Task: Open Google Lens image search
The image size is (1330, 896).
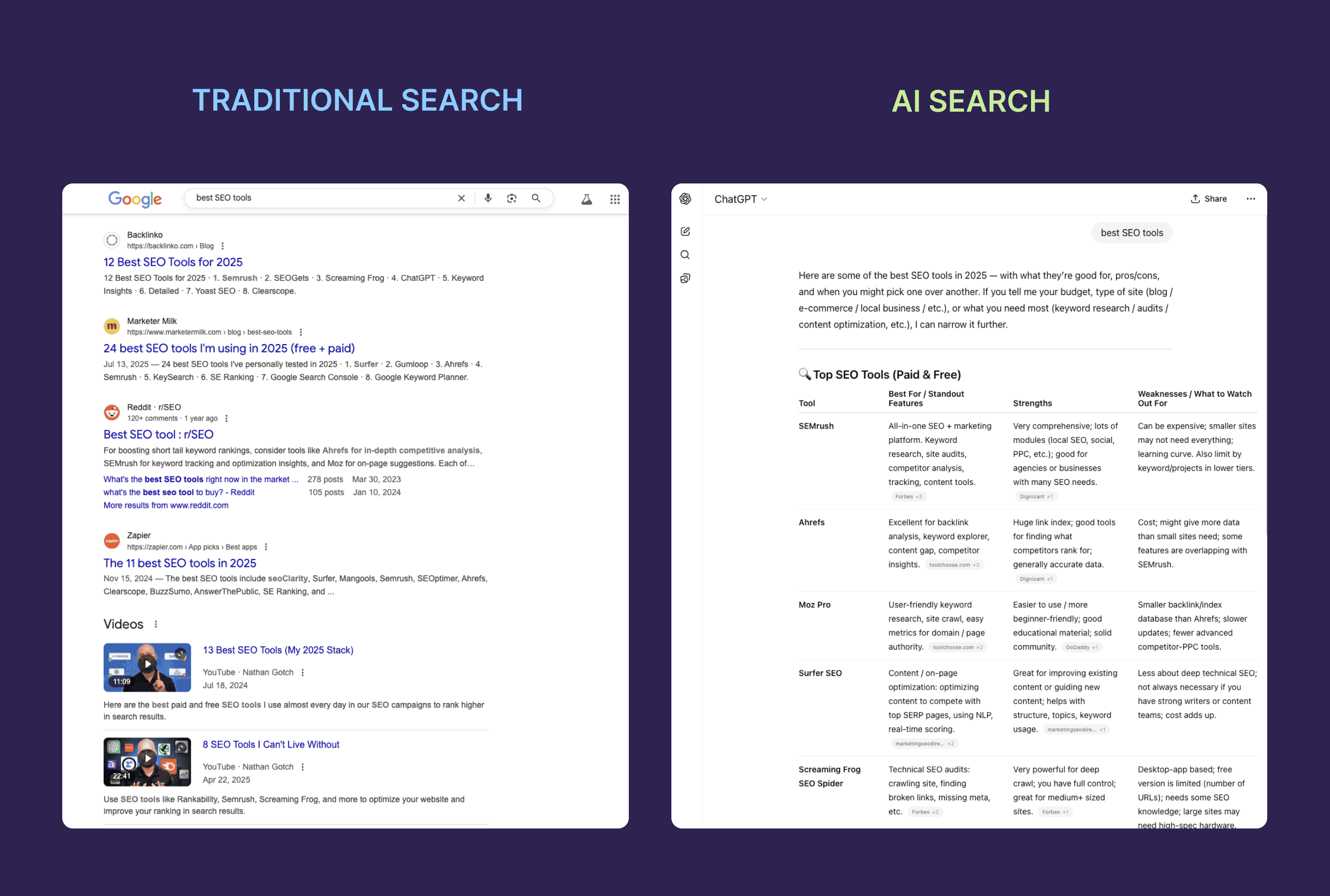Action: click(512, 198)
